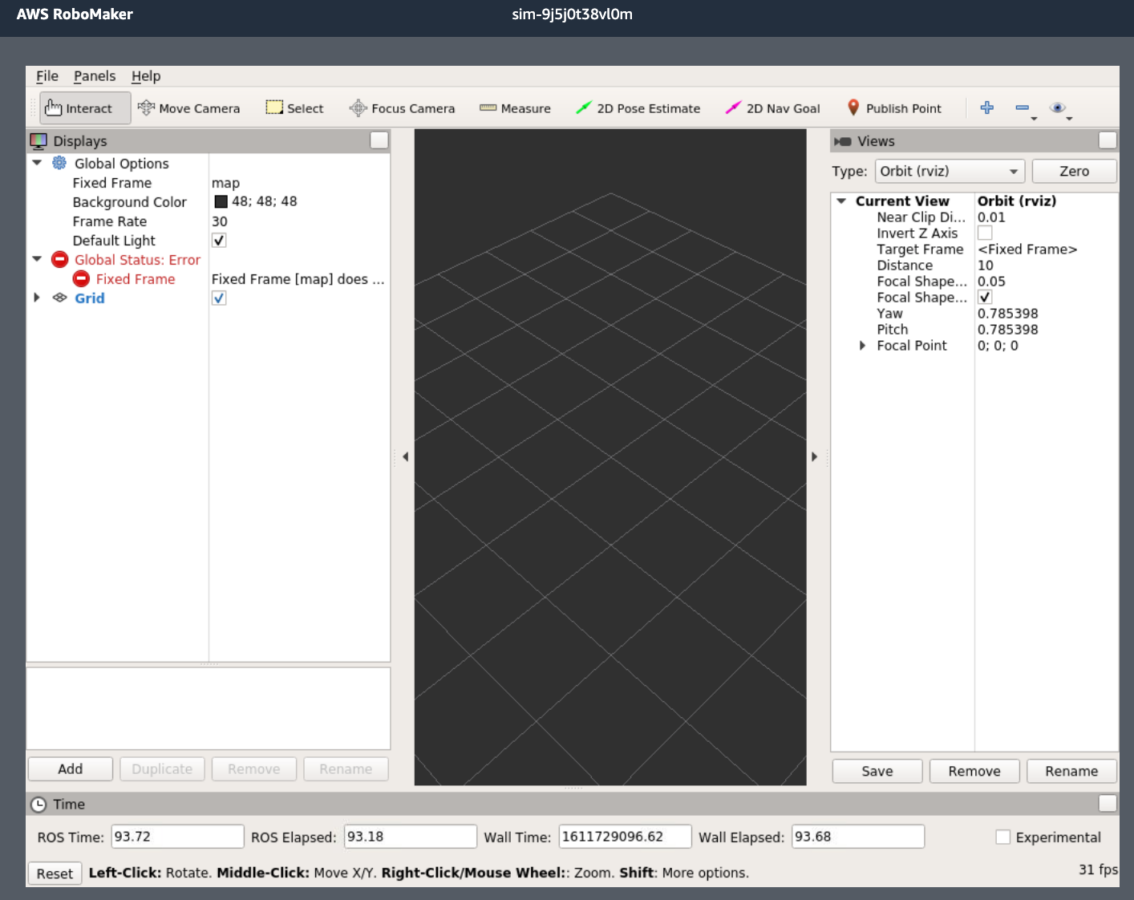This screenshot has height=900, width=1134.
Task: Collapse the left Displays panel with arrow
Action: click(x=406, y=457)
